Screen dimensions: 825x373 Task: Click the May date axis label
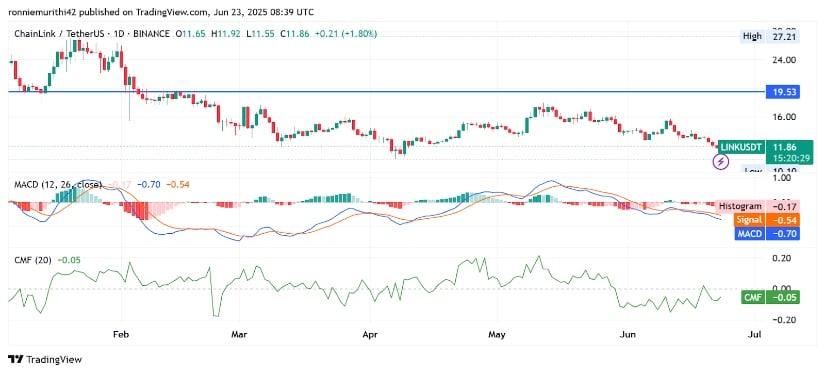[x=497, y=335]
